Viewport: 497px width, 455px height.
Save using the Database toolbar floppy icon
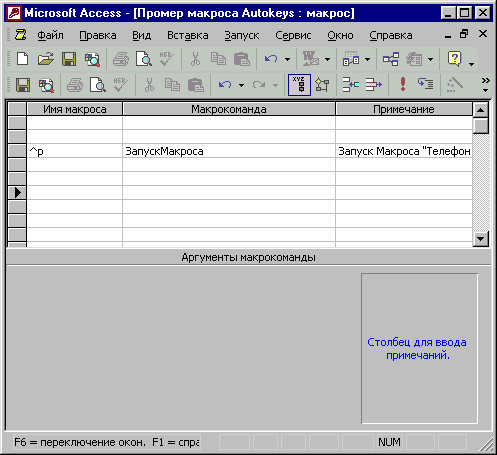point(69,59)
